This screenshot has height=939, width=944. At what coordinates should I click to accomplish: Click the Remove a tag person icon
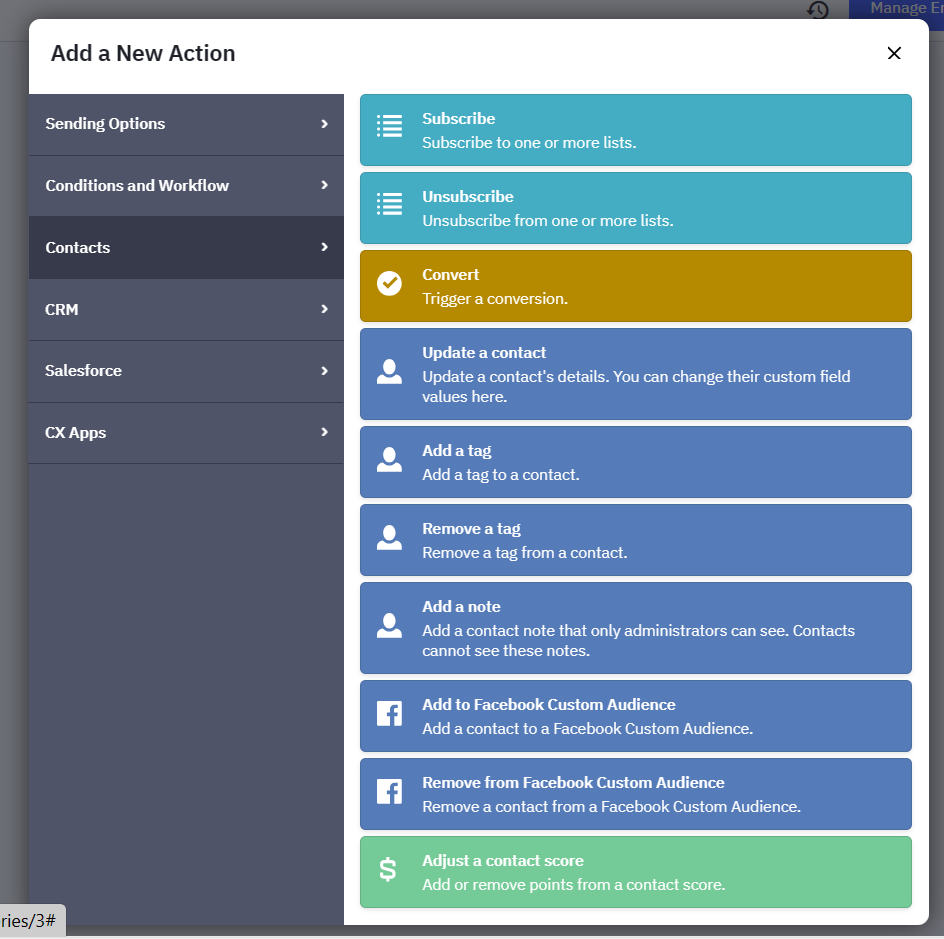pos(389,538)
